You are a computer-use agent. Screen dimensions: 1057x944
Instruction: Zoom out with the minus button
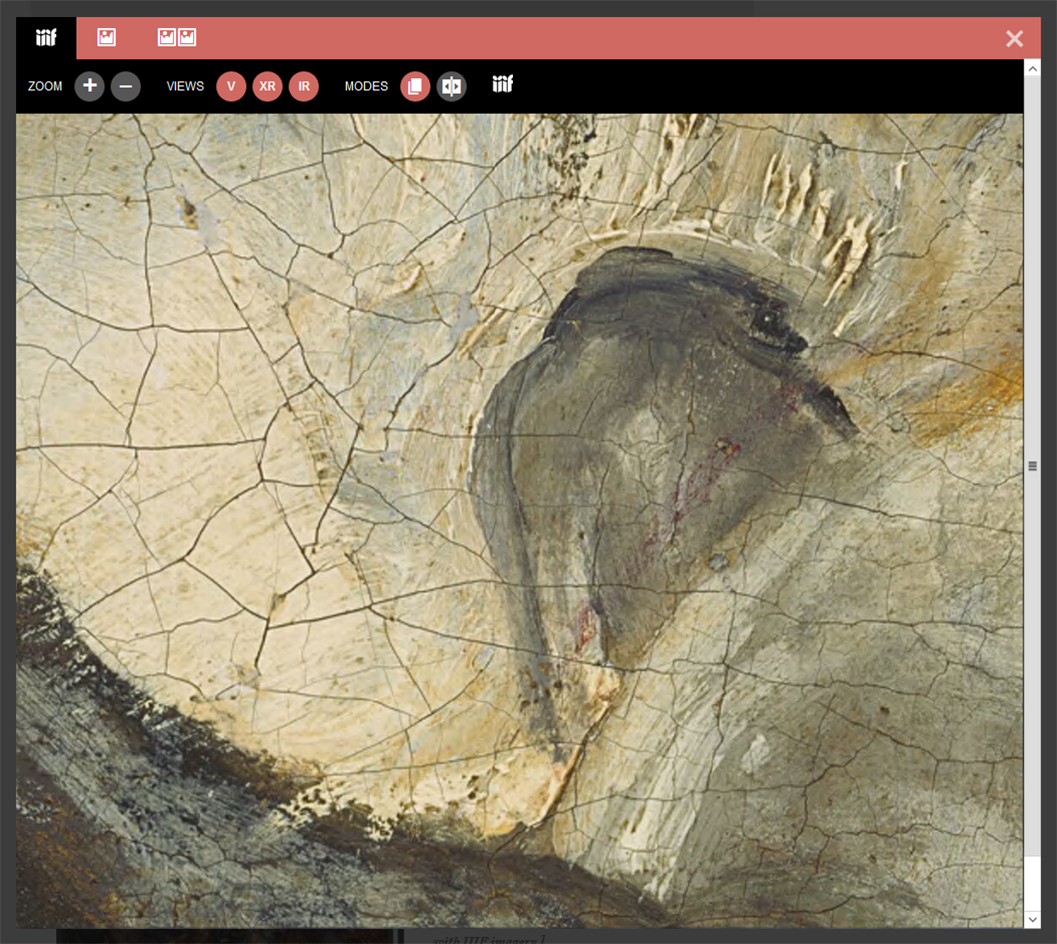125,86
